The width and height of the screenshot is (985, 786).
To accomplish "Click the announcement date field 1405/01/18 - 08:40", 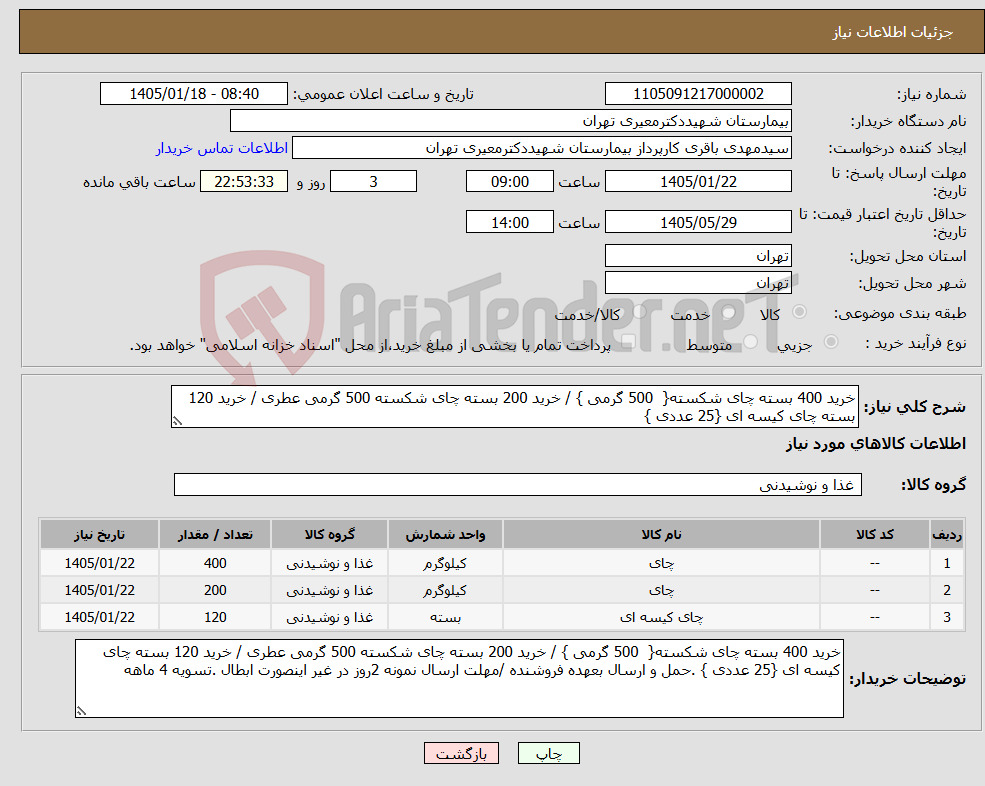I will [x=193, y=94].
